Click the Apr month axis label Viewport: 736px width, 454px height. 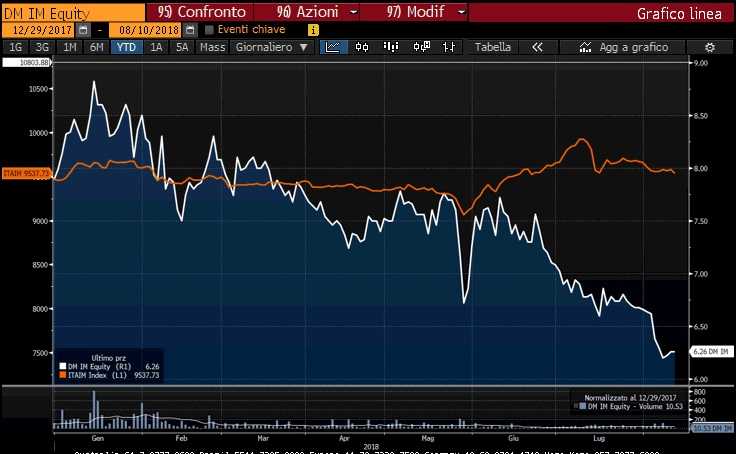coord(344,438)
